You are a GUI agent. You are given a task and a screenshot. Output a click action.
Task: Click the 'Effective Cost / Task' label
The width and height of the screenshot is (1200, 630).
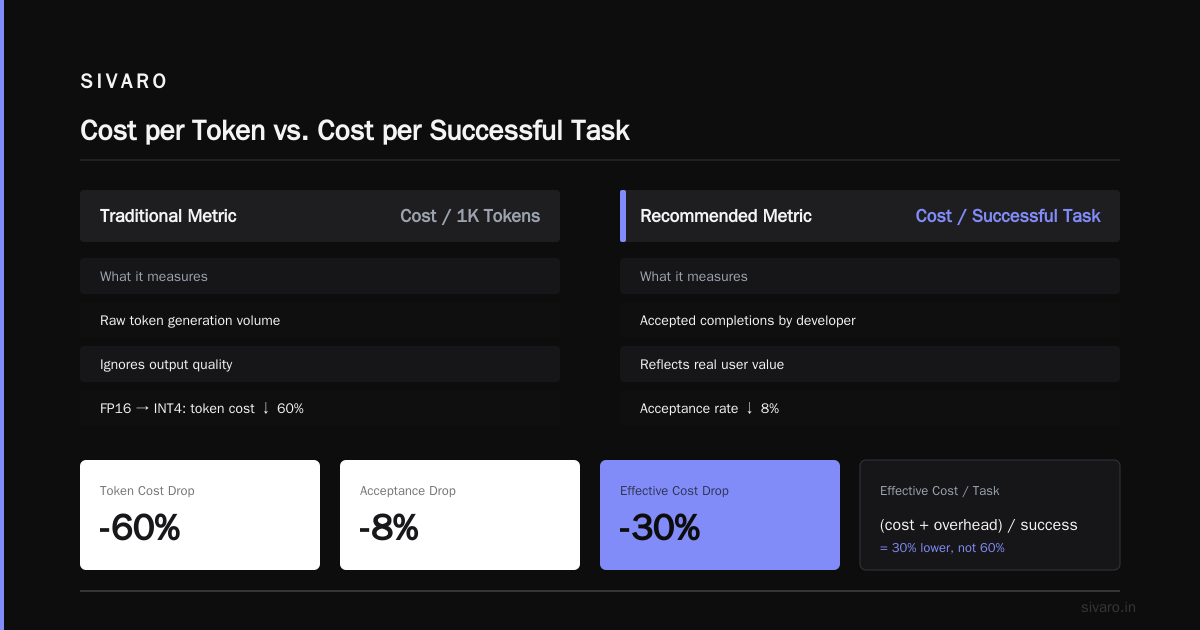(940, 491)
